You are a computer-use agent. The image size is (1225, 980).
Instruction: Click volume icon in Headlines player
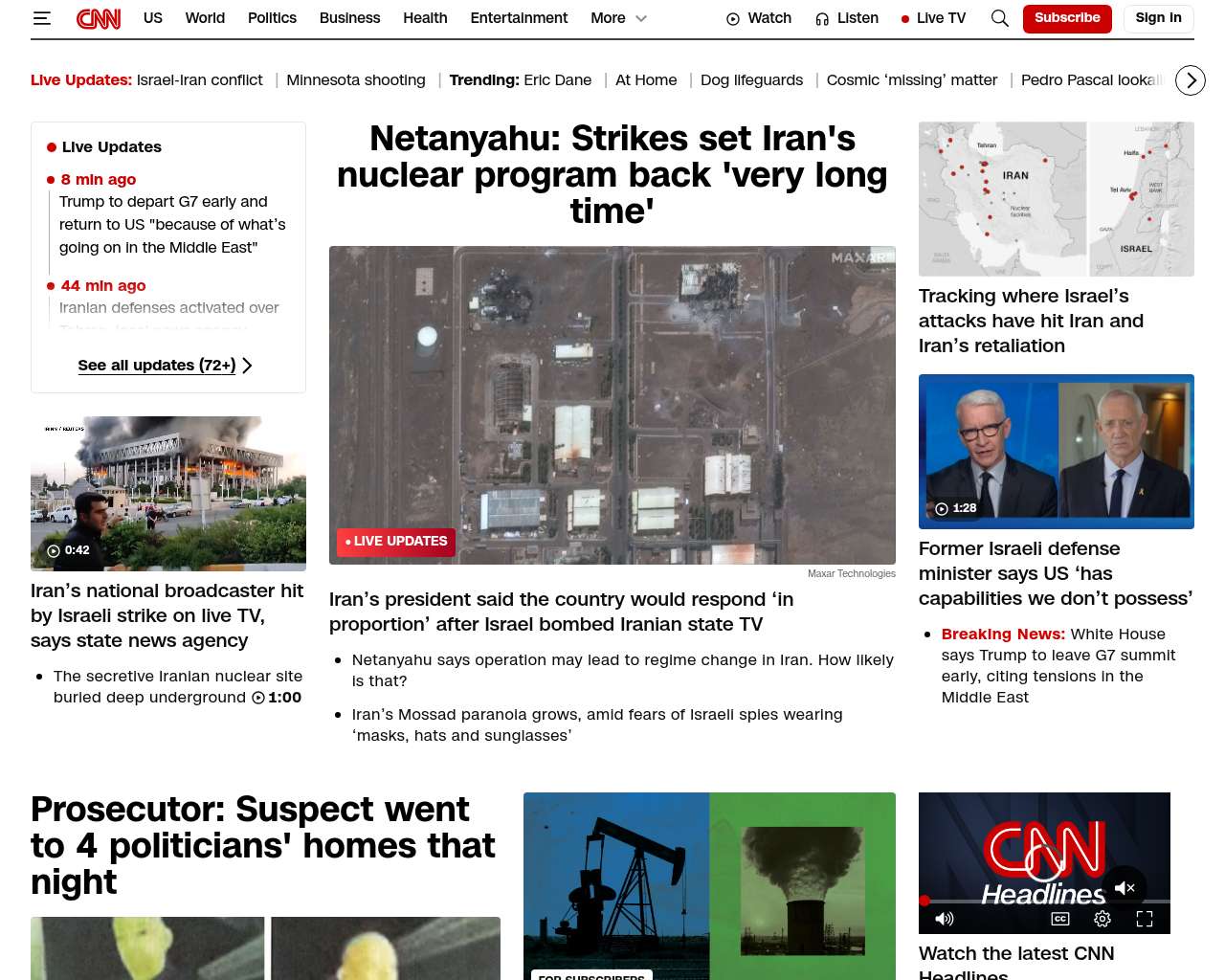945,919
